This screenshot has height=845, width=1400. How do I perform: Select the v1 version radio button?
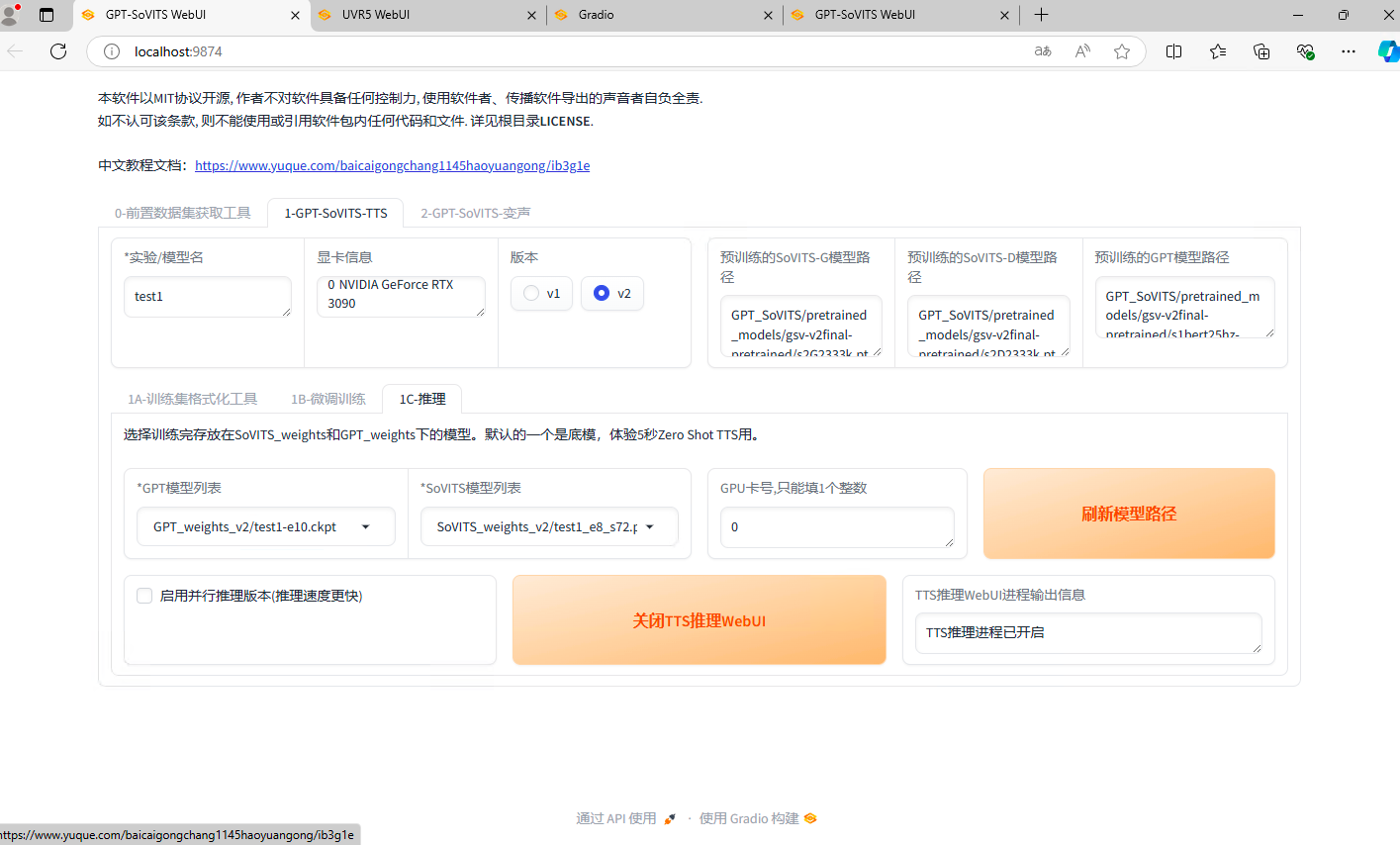click(532, 293)
